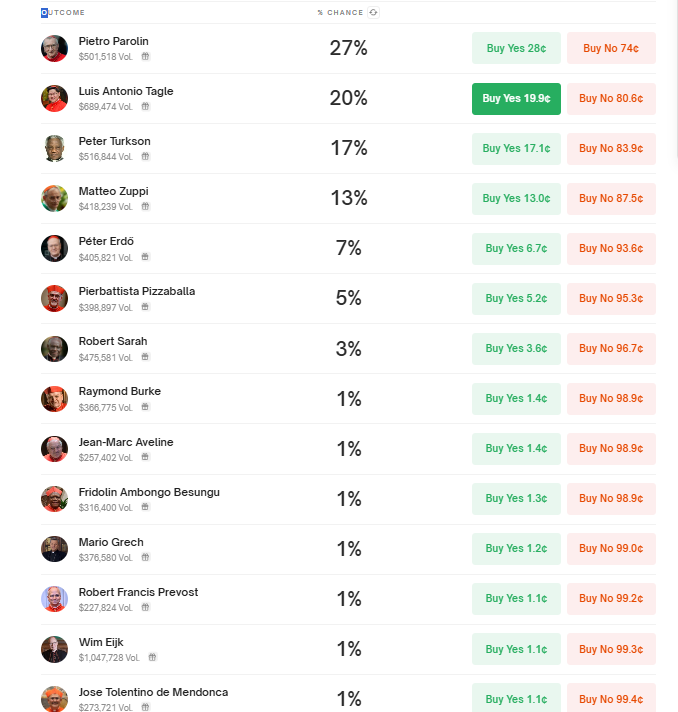The width and height of the screenshot is (678, 712).
Task: Open Pietro Parolin's avatar photo
Action: click(x=54, y=49)
